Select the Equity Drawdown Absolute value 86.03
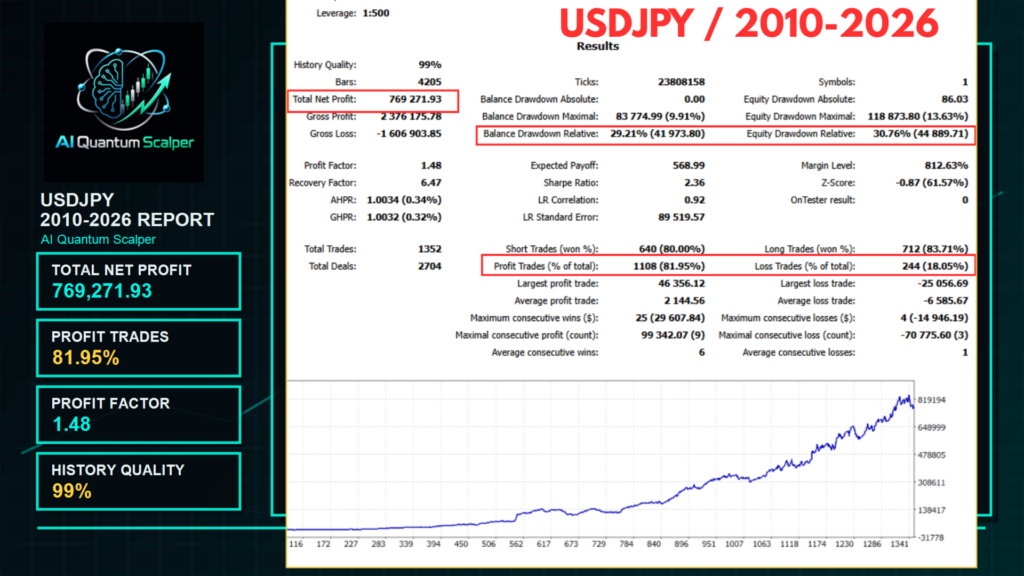The image size is (1024, 576). pyautogui.click(x=955, y=99)
